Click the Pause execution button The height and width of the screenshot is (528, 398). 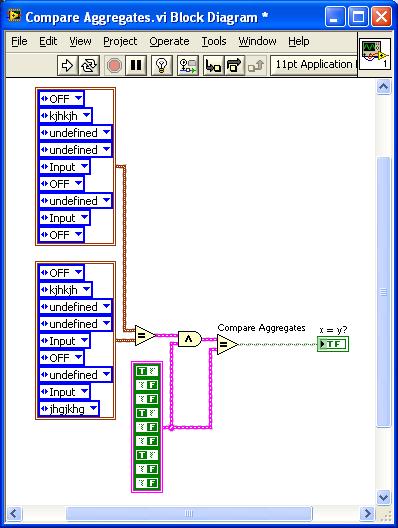coord(136,65)
